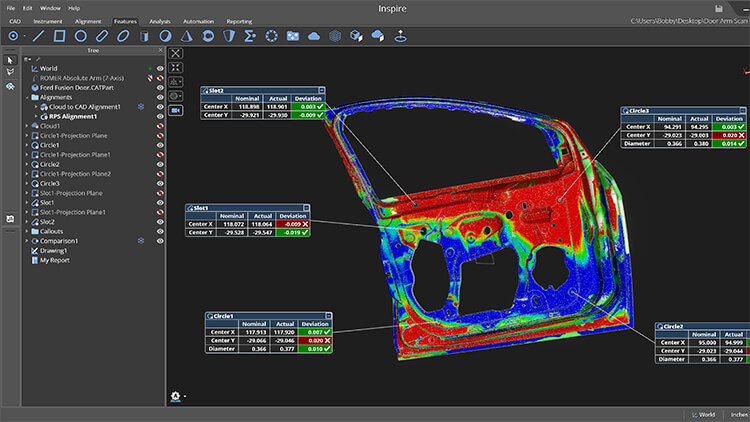The width and height of the screenshot is (750, 422).
Task: Select the arrow pointer tool in sidebar
Action: click(x=10, y=60)
